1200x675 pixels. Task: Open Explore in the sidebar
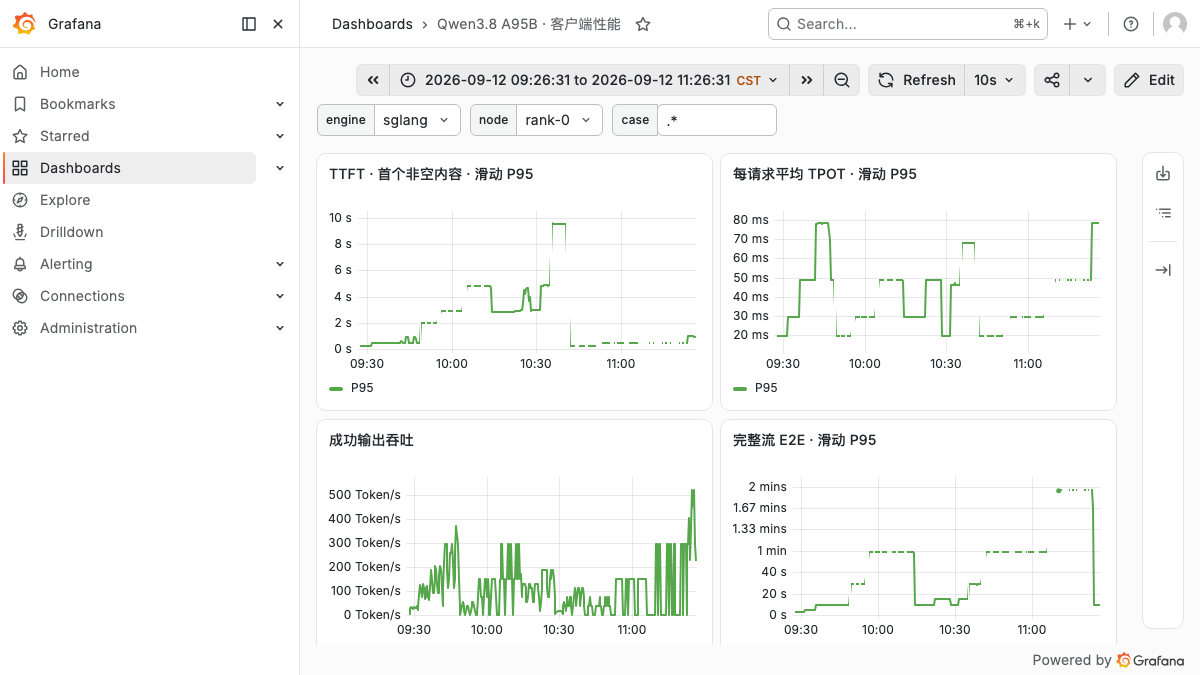point(65,200)
